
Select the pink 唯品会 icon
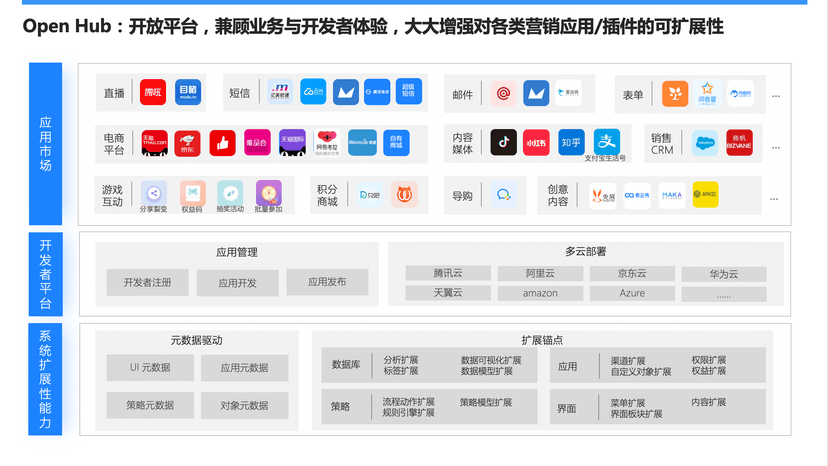click(257, 143)
